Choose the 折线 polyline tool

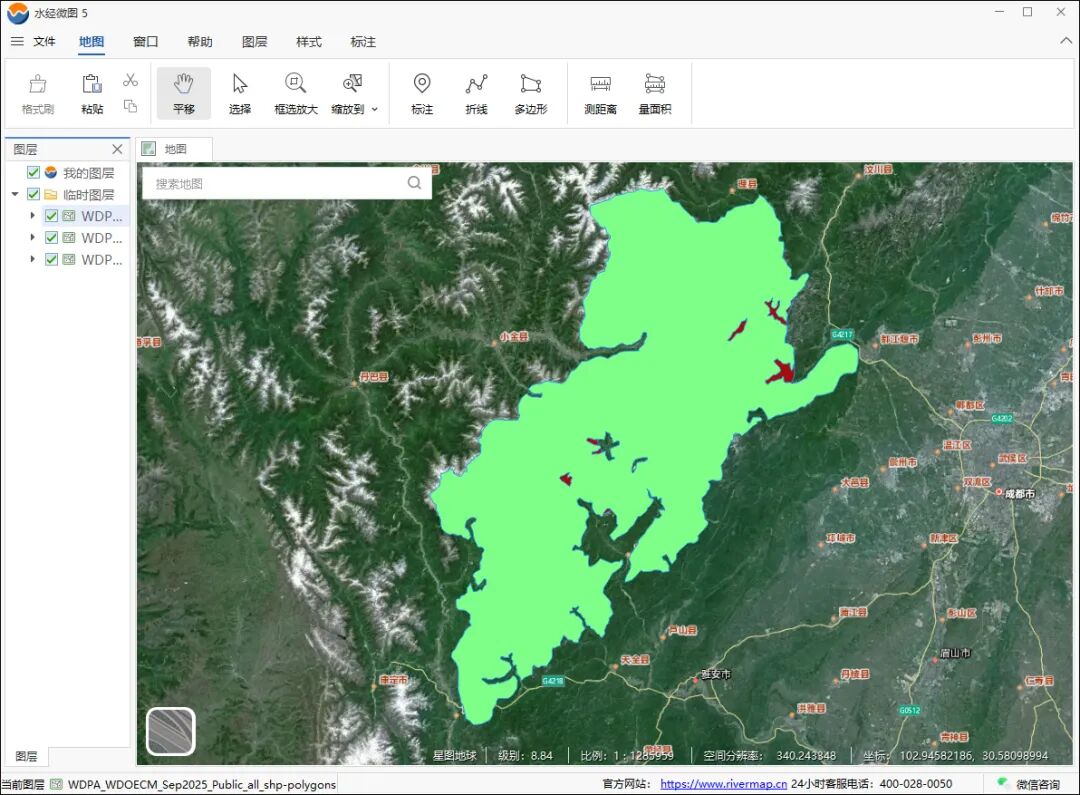pos(476,93)
